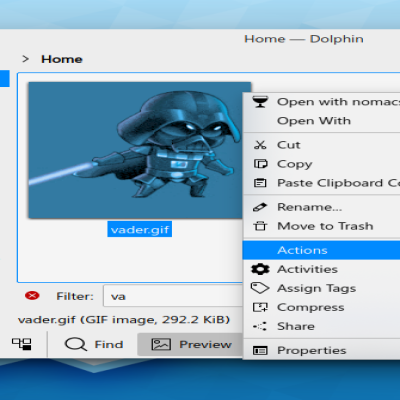Click the magnifier Find icon

(76, 344)
